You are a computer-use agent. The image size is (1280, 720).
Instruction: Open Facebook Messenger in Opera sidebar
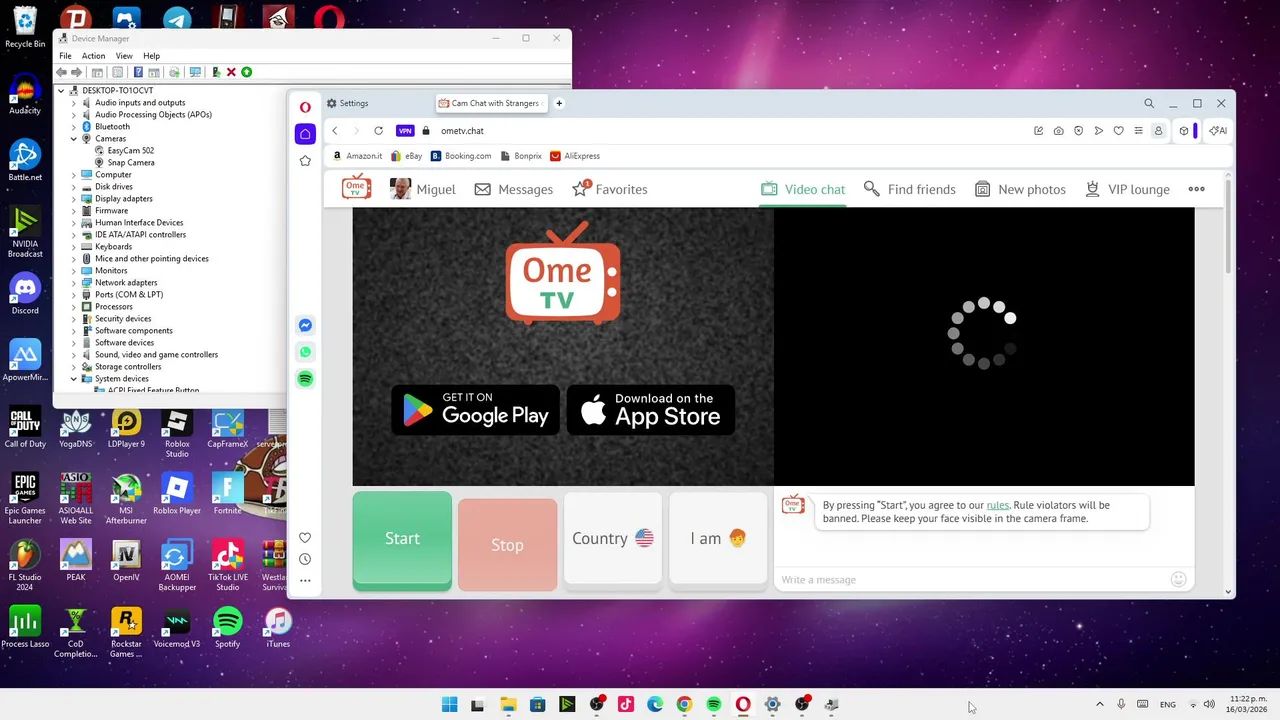tap(305, 325)
